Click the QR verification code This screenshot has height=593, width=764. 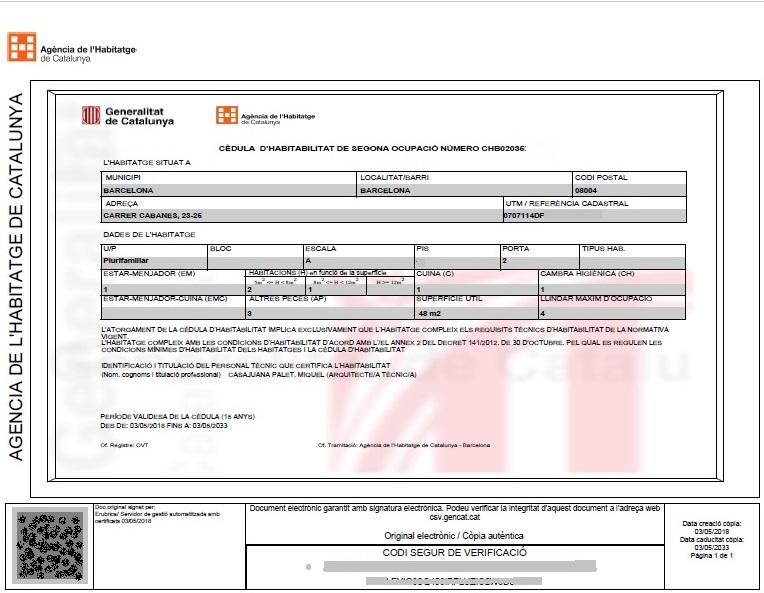[x=50, y=546]
